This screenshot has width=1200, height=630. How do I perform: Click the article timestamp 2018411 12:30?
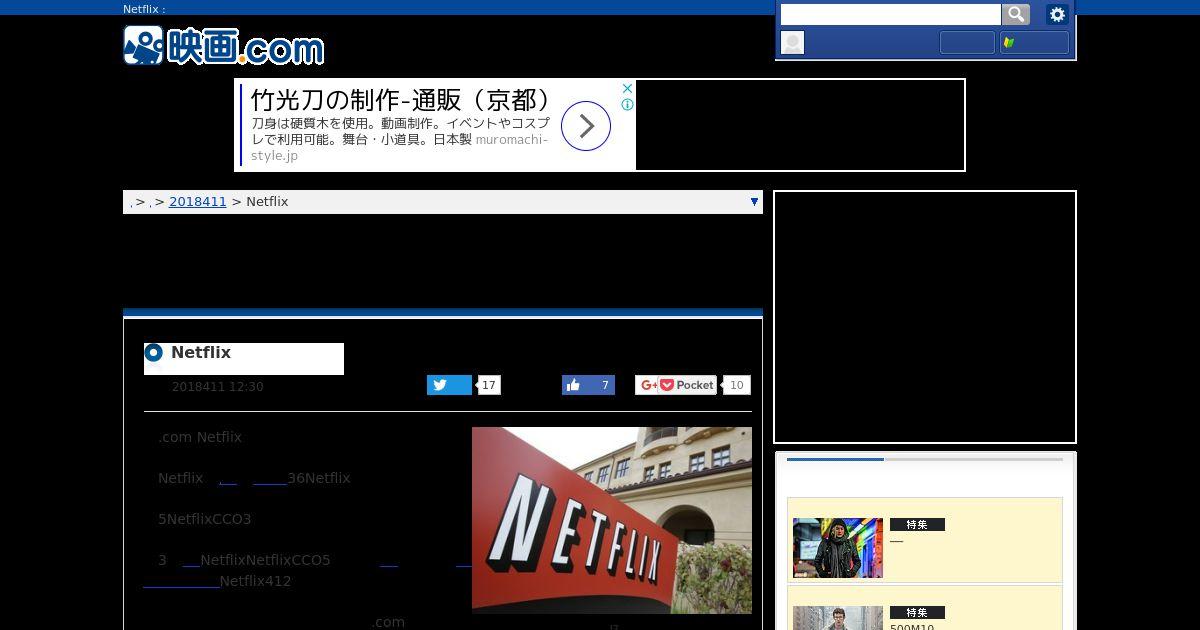click(217, 386)
